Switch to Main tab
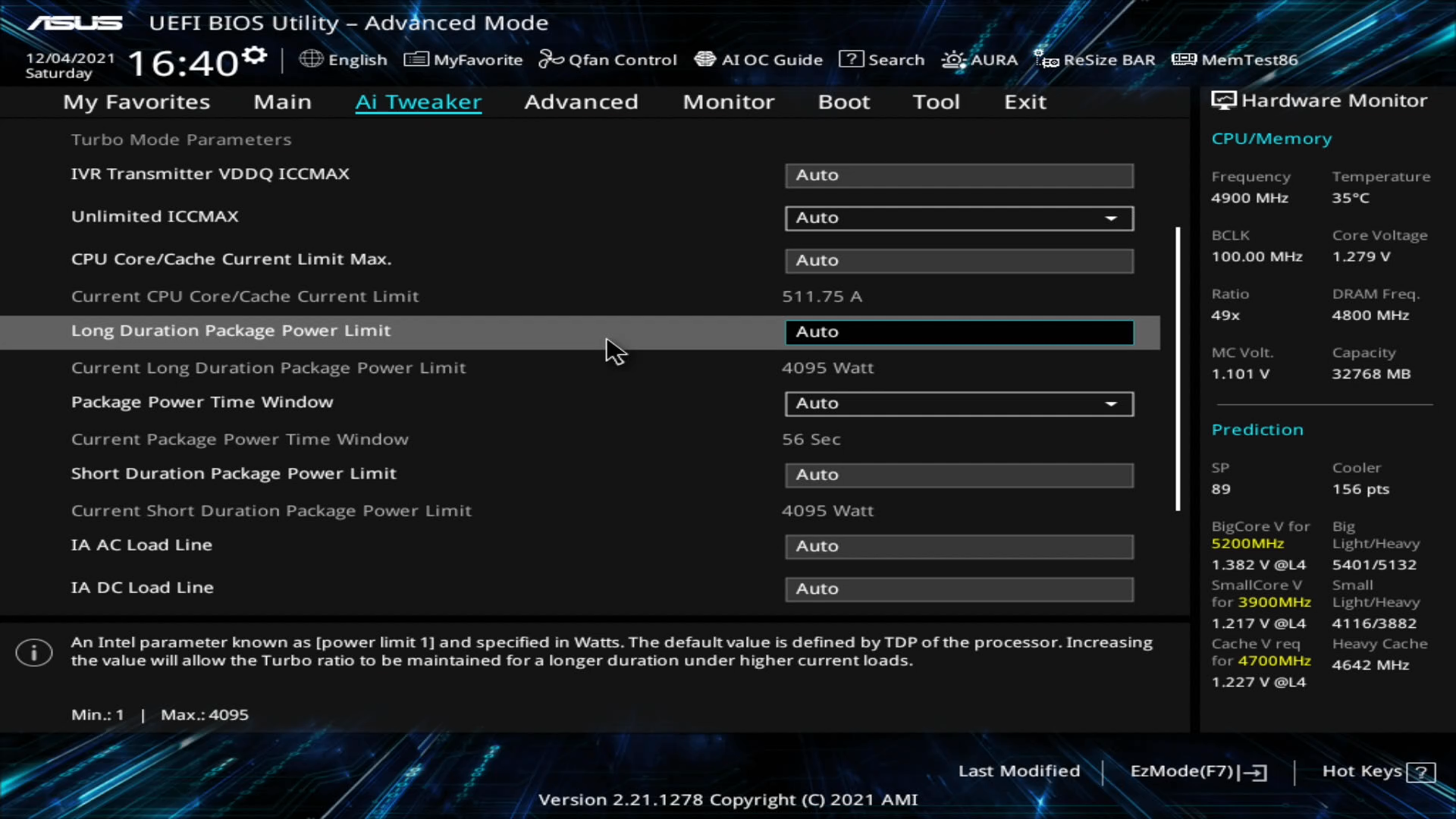This screenshot has width=1456, height=819. click(x=282, y=102)
